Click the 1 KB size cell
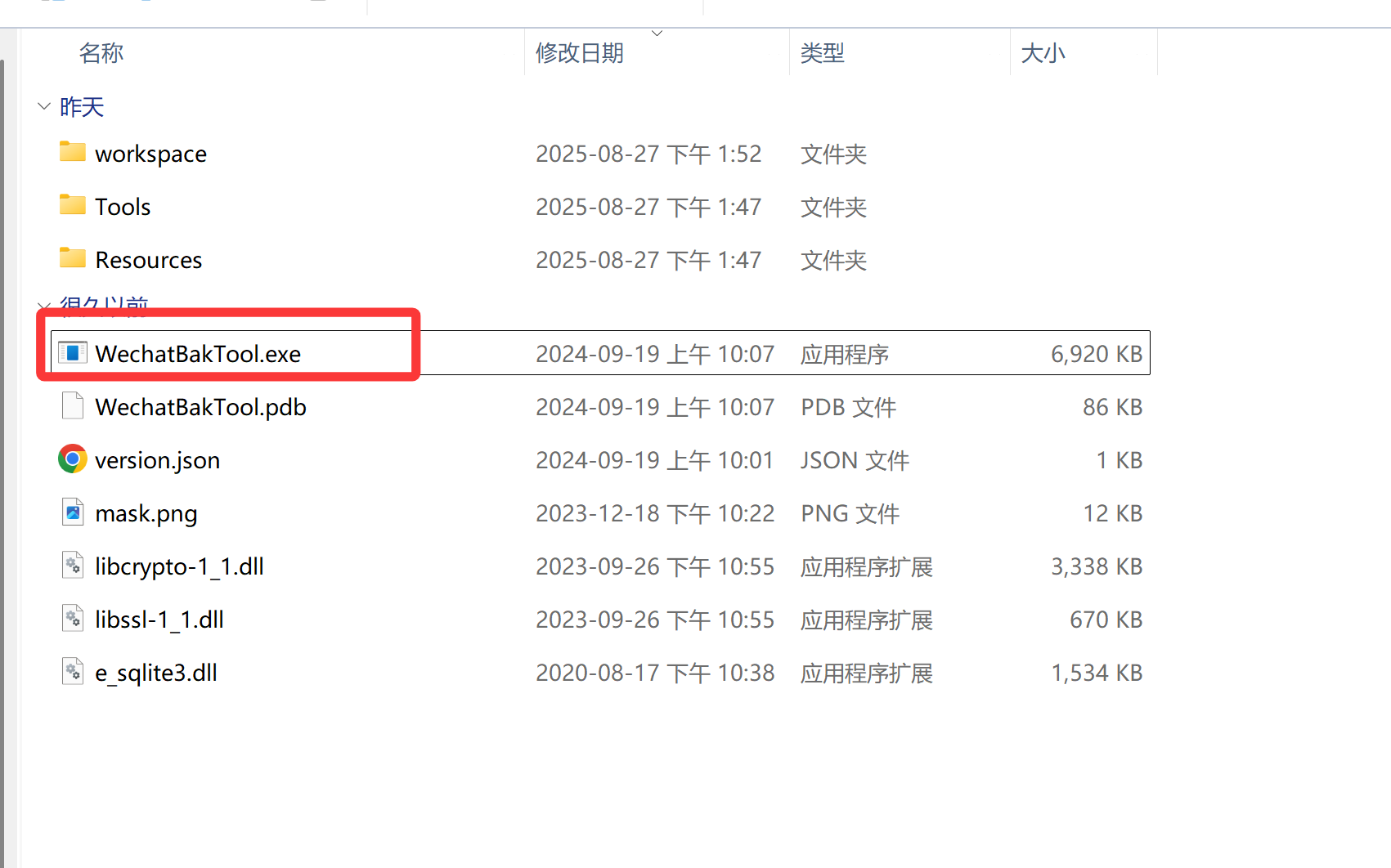Viewport: 1391px width, 868px height. pyautogui.click(x=1119, y=460)
